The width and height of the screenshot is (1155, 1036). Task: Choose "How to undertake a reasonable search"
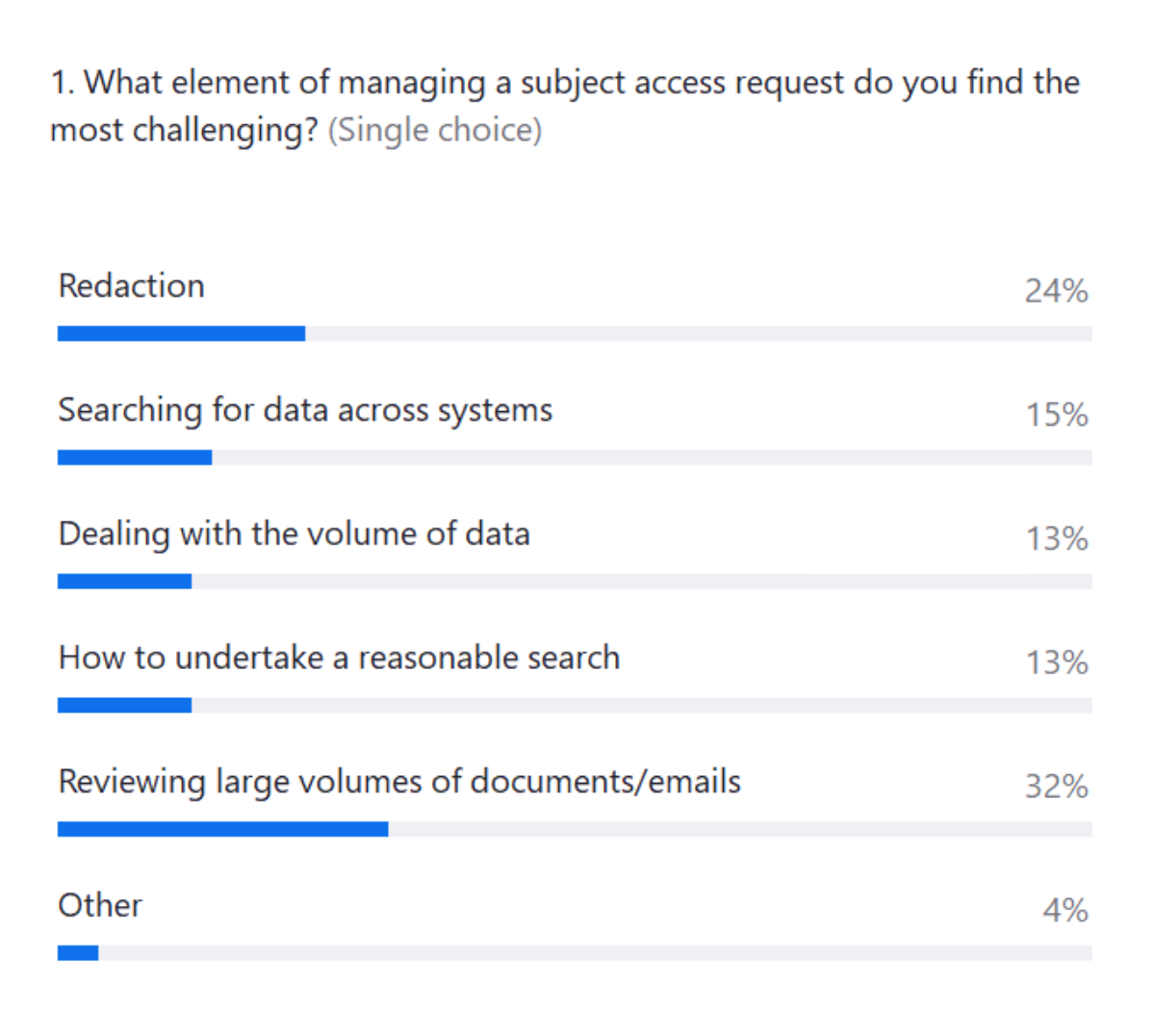(339, 658)
